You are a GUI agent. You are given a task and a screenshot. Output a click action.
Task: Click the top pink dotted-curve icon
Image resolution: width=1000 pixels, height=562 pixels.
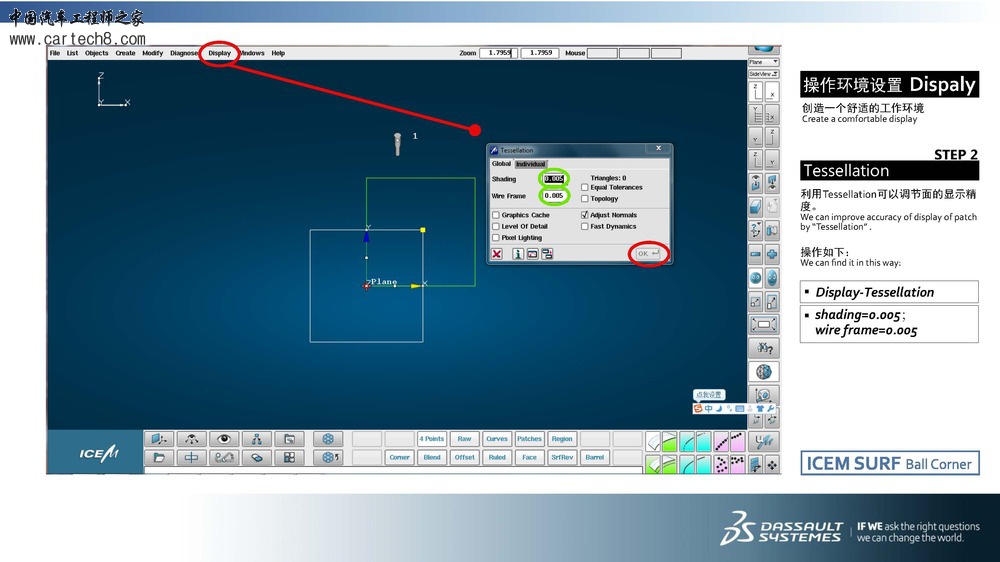pos(721,441)
